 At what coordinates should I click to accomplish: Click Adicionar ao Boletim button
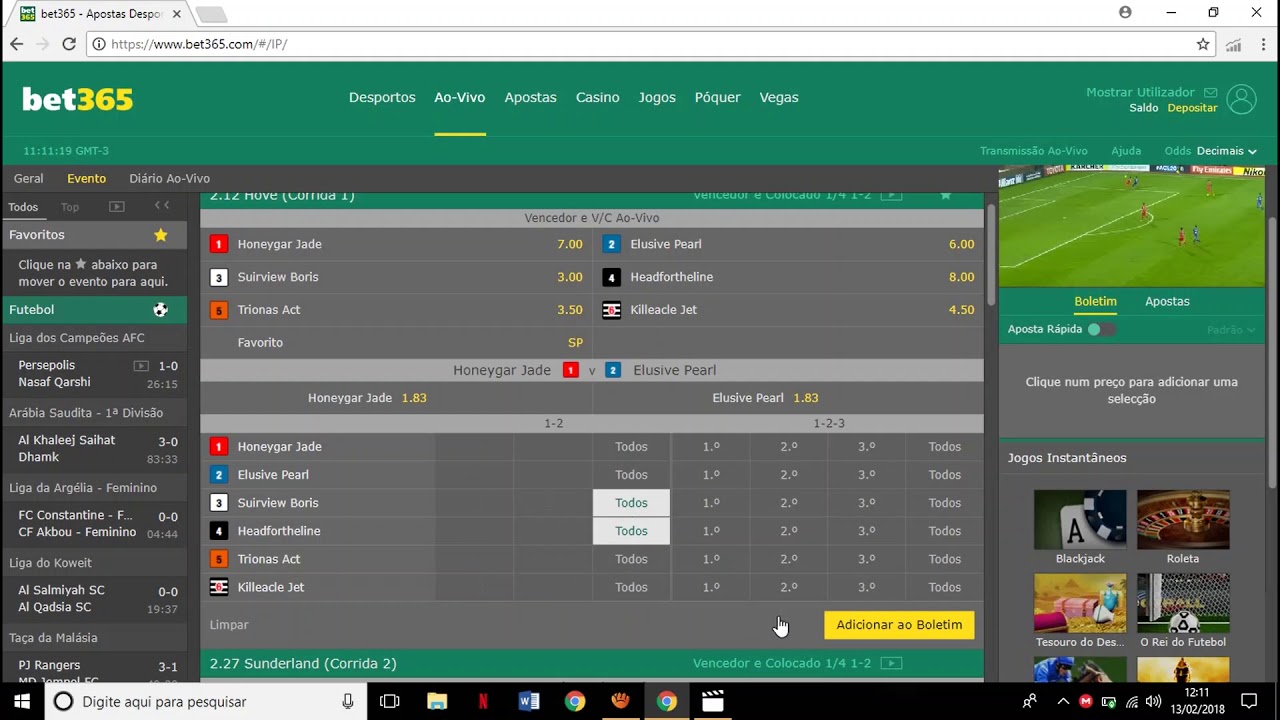click(x=899, y=625)
